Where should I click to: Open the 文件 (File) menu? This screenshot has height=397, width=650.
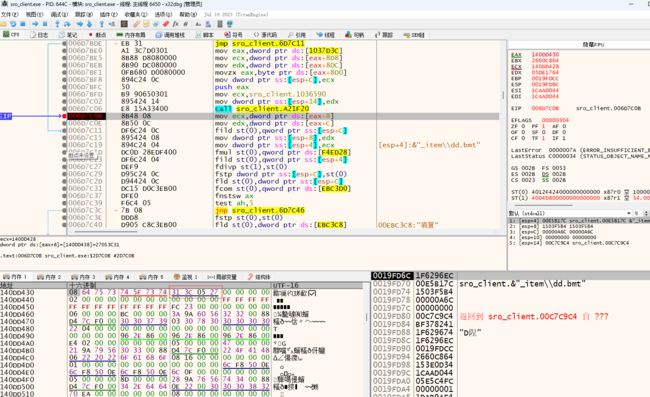tap(10, 15)
